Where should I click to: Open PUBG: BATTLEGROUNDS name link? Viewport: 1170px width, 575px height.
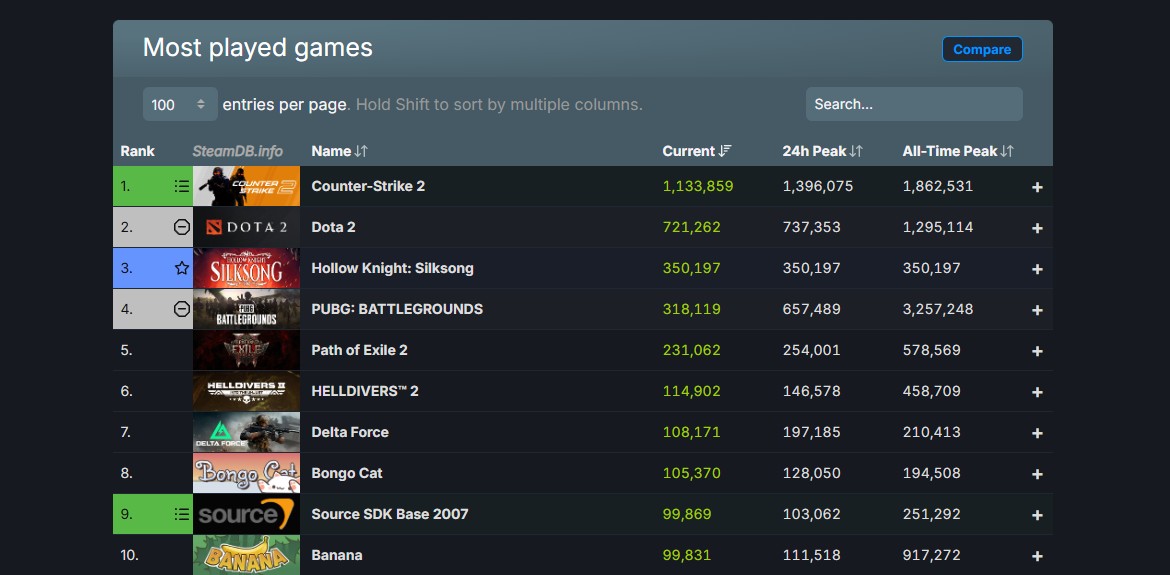coord(397,310)
